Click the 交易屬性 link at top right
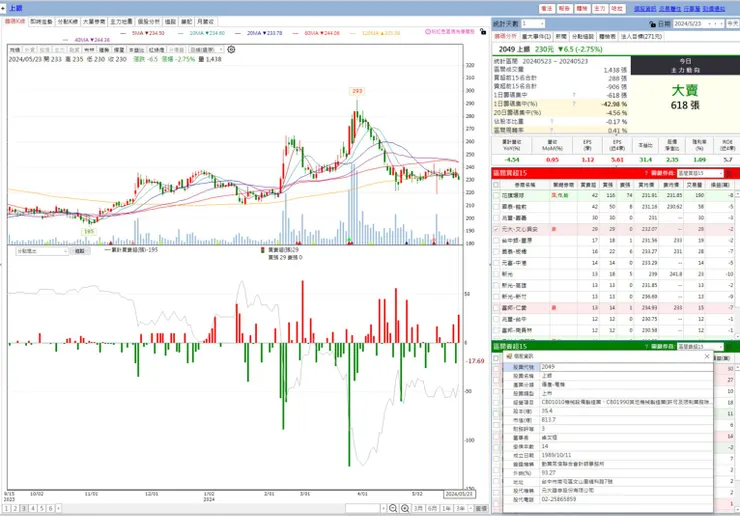This screenshot has width=740, height=516. tap(670, 8)
